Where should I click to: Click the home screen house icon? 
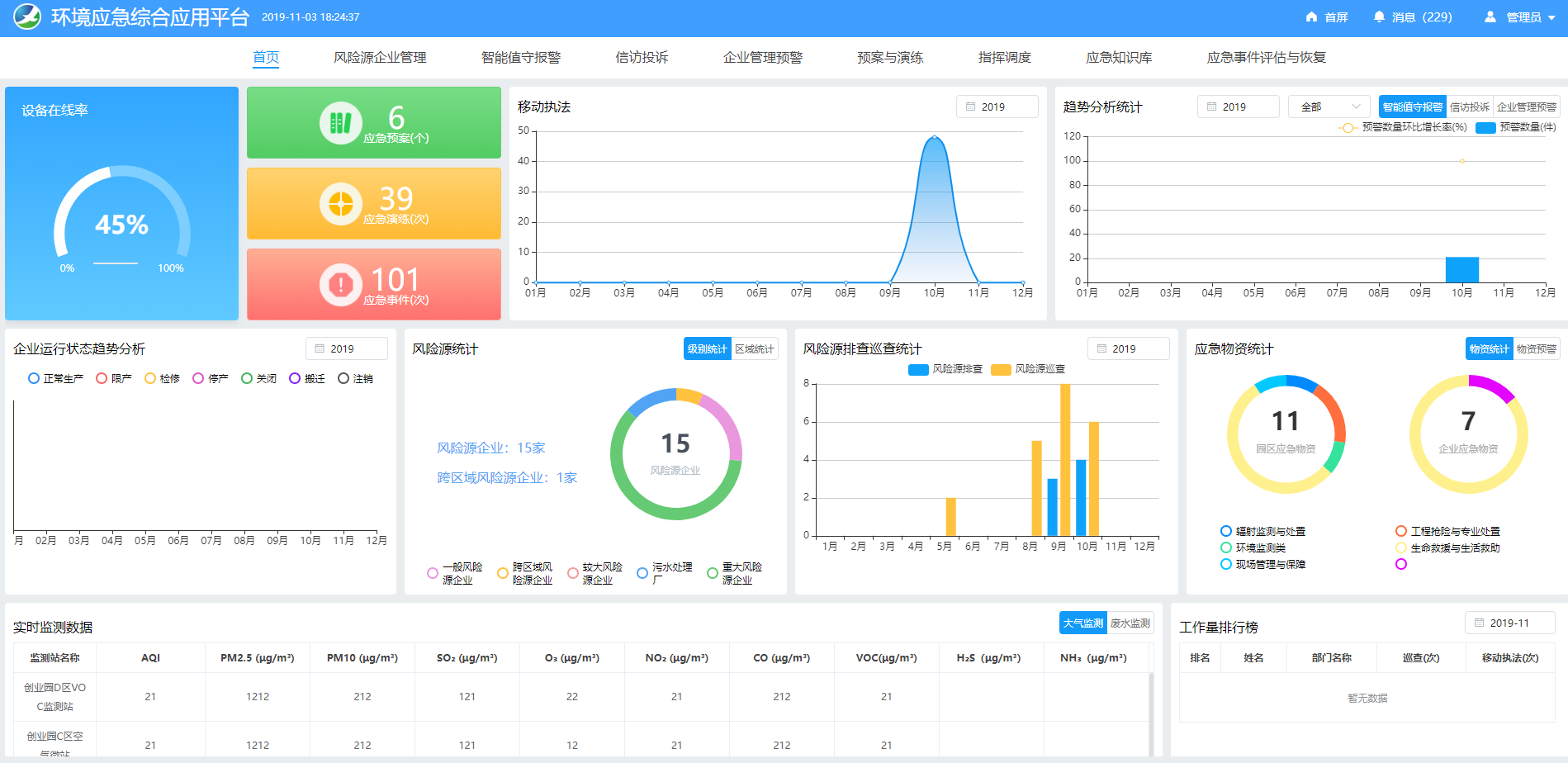coord(1311,17)
